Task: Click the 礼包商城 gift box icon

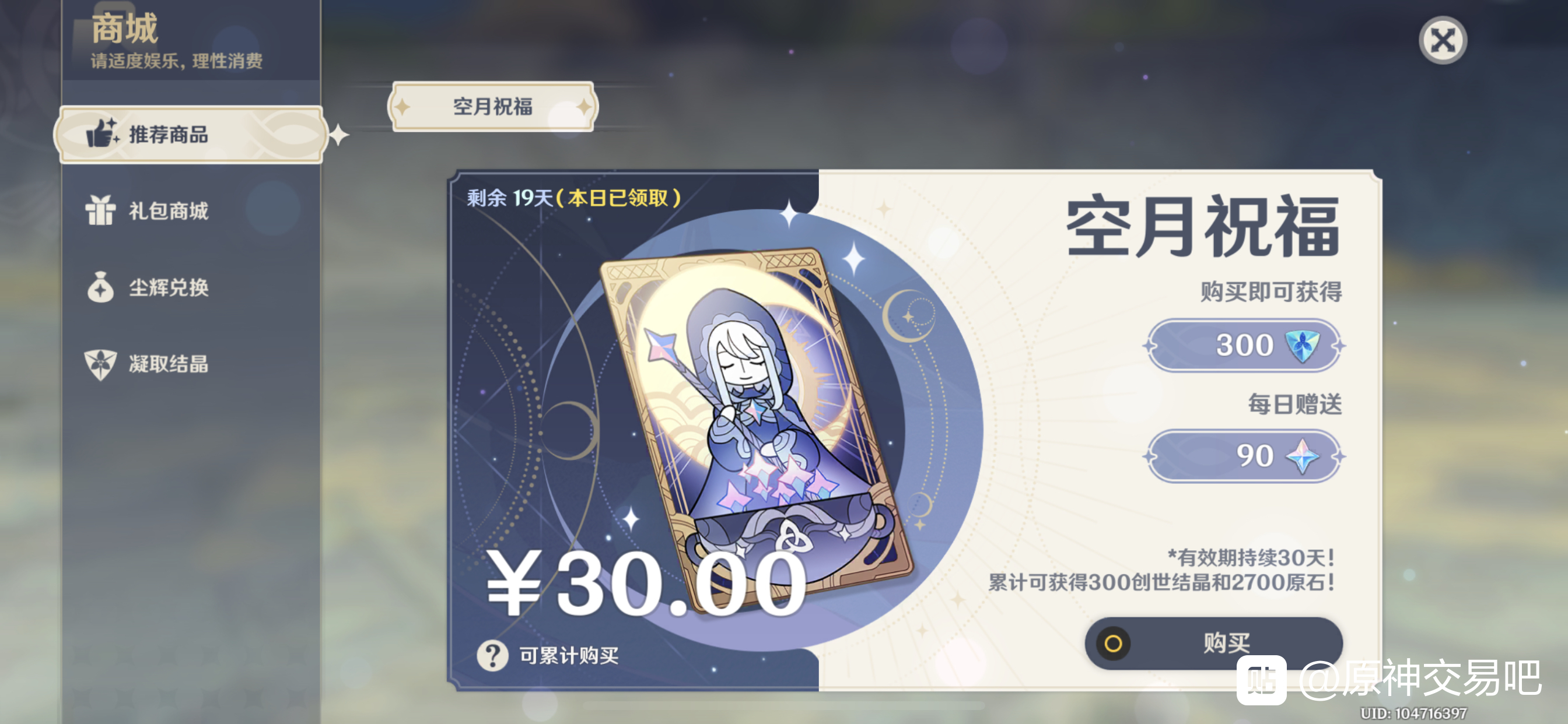Action: [100, 210]
